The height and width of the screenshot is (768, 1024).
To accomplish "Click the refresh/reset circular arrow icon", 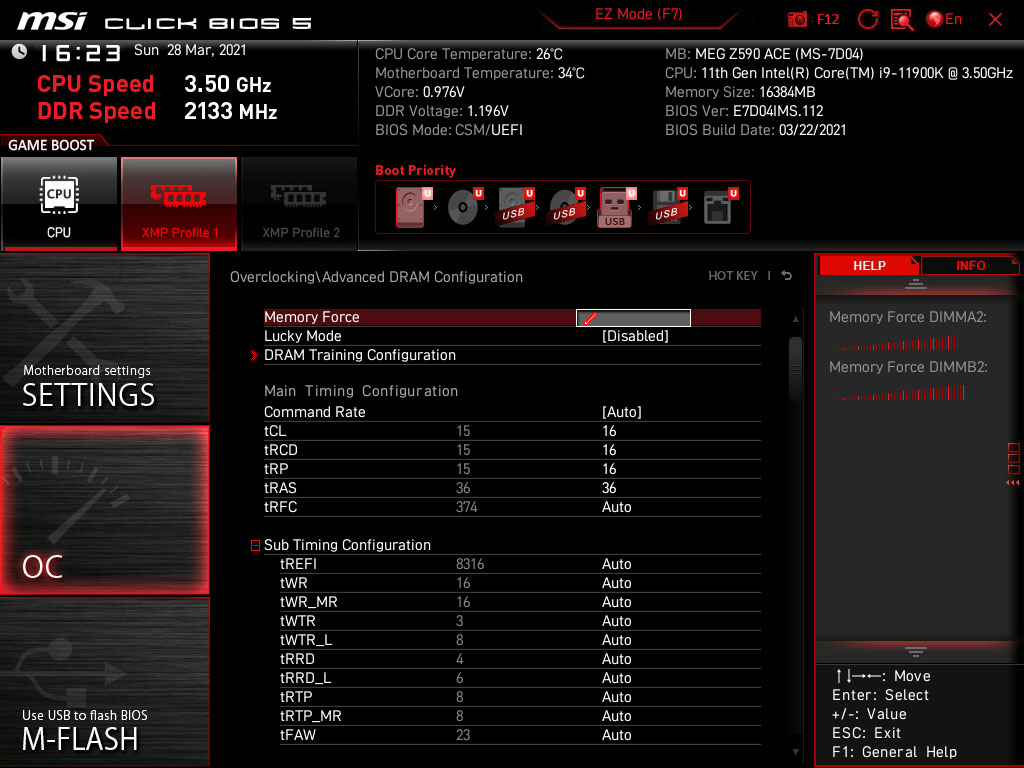I will [868, 20].
